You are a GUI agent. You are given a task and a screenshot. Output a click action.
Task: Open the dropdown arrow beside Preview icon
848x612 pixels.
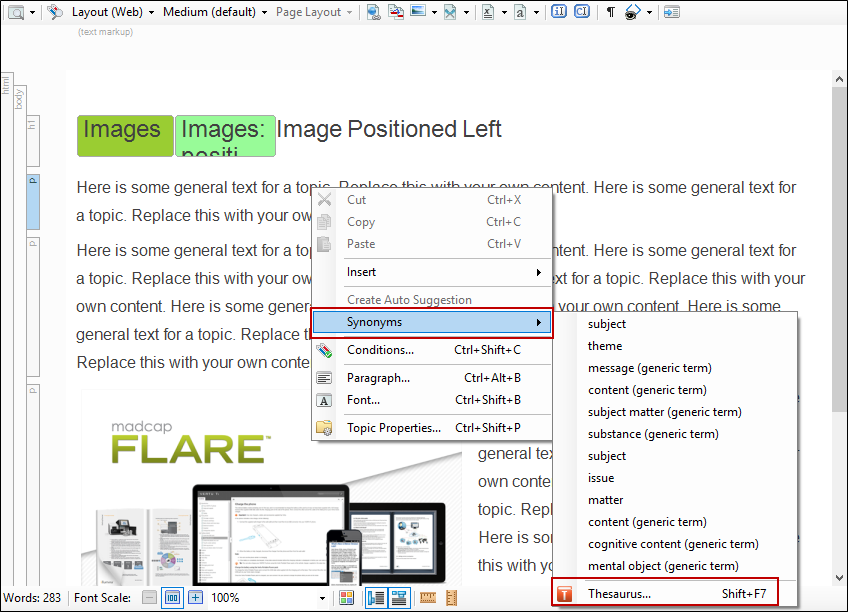tap(32, 12)
